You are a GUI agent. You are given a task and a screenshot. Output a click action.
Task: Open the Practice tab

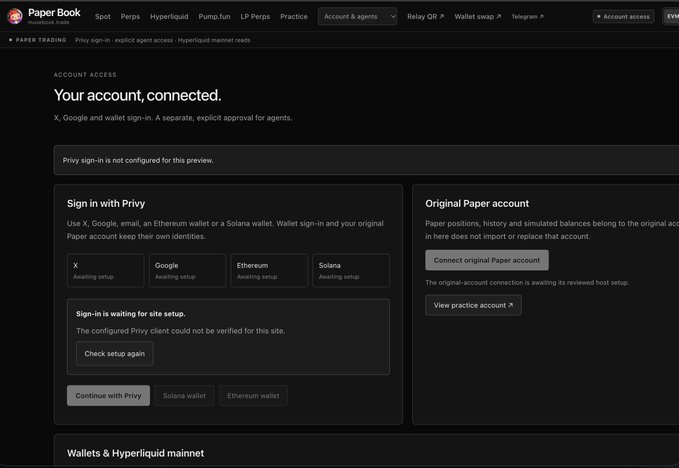click(x=294, y=16)
